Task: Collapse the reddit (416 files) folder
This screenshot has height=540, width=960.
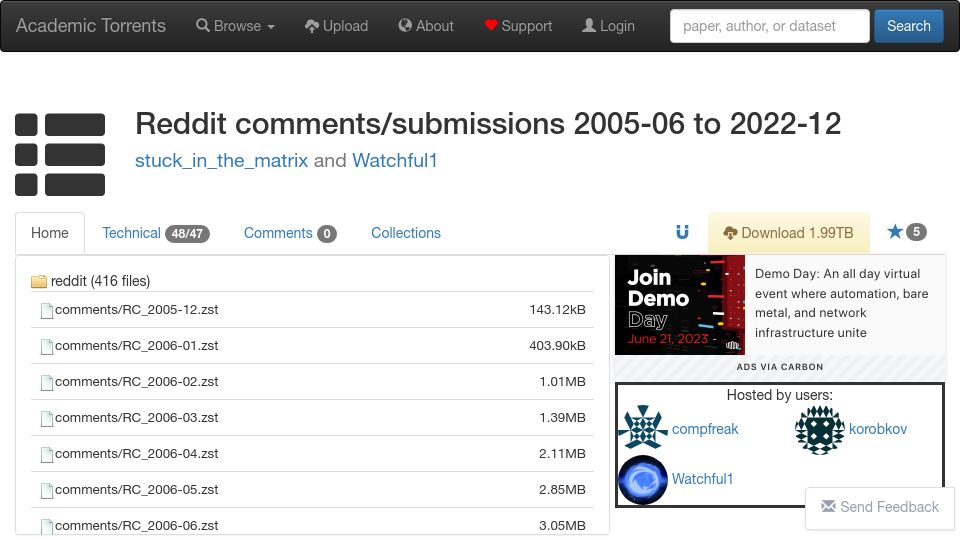Action: point(91,281)
